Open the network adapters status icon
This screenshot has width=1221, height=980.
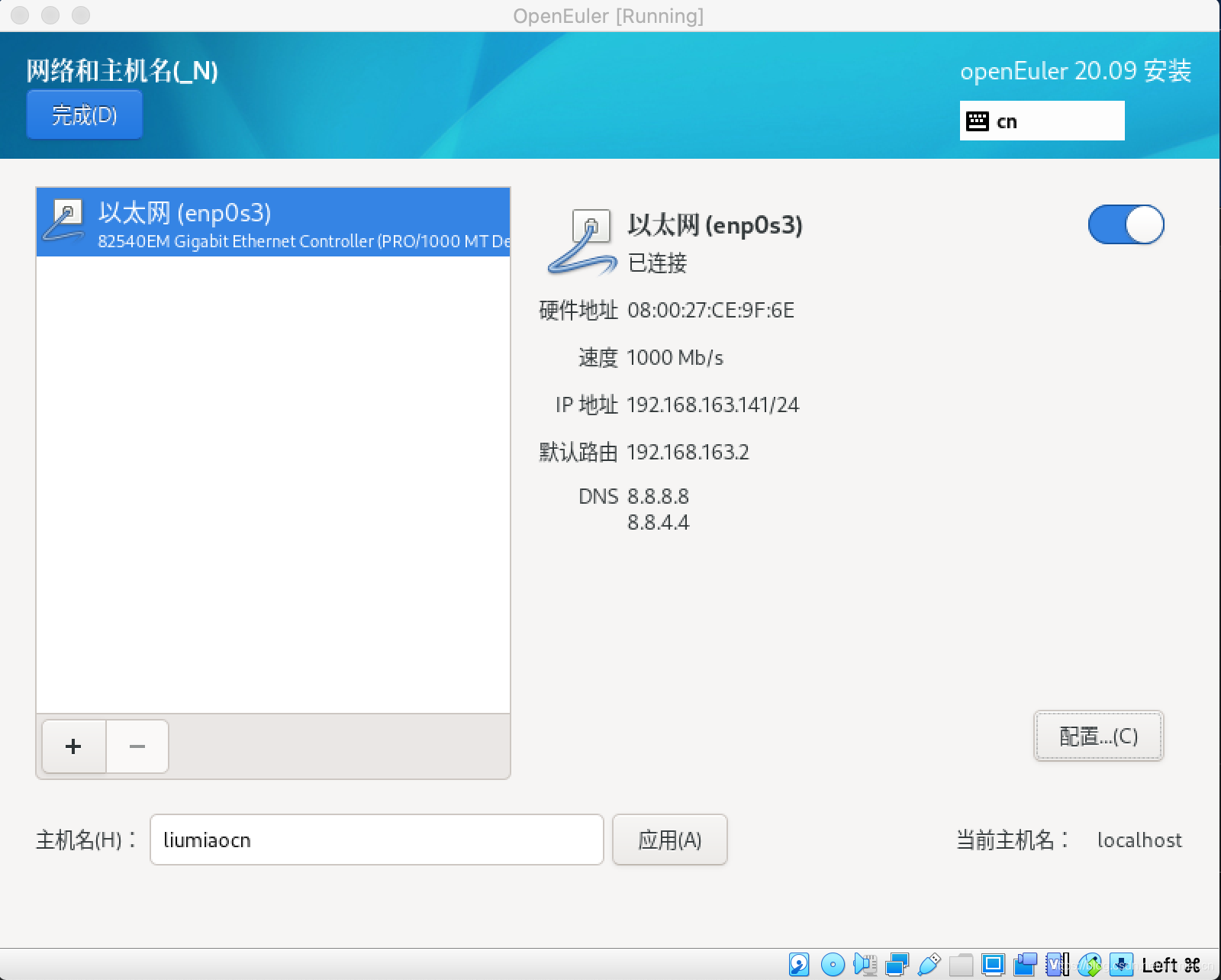click(x=897, y=965)
